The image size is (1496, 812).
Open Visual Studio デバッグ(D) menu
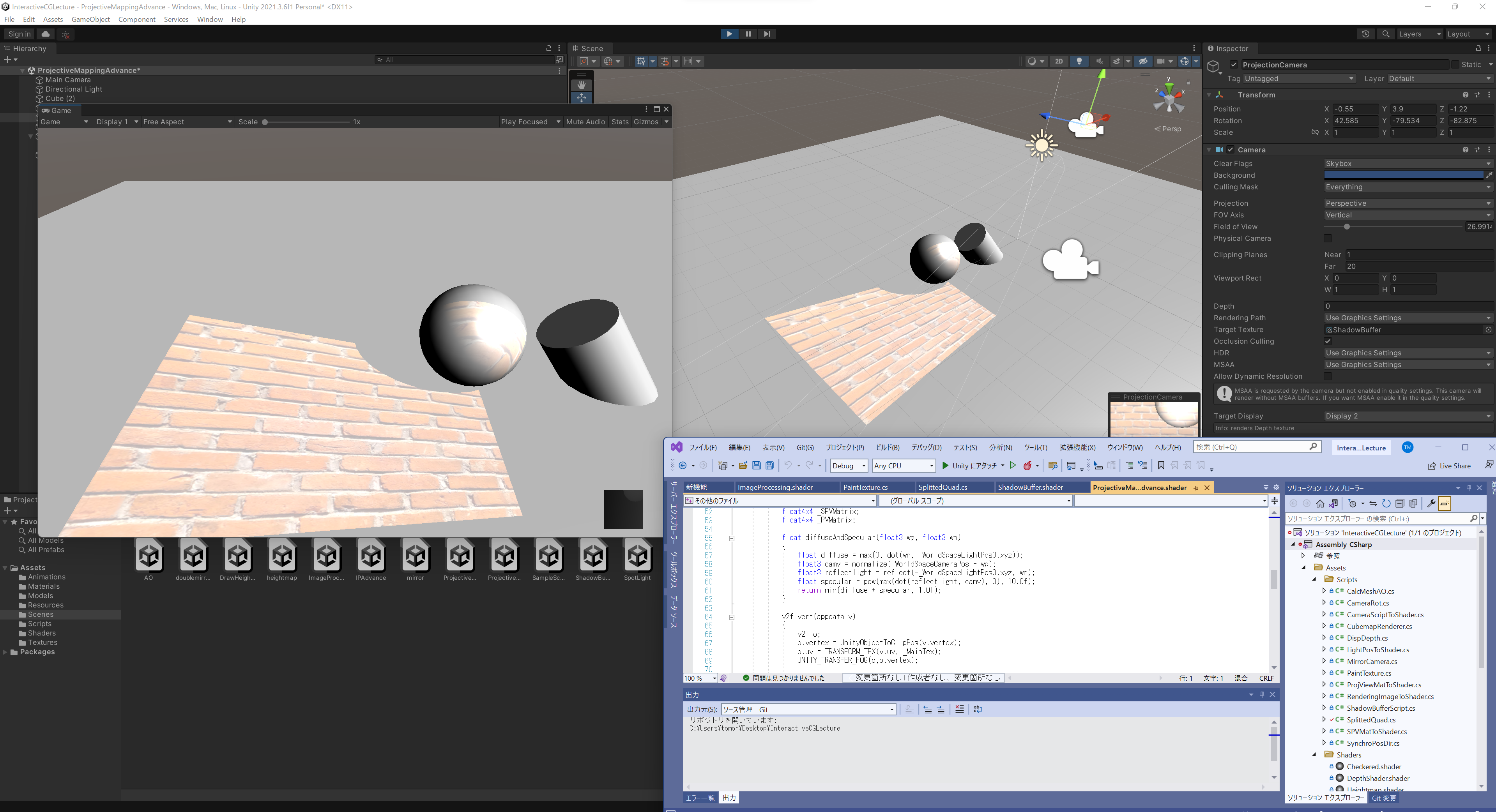pyautogui.click(x=926, y=448)
